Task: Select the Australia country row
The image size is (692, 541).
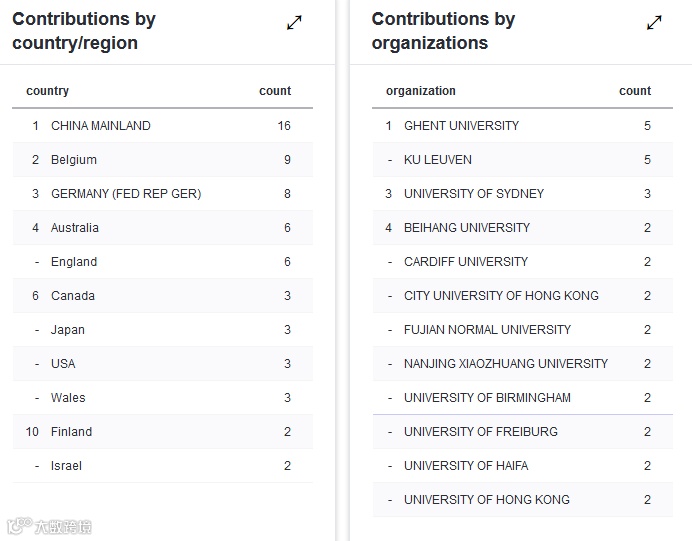Action: point(75,228)
